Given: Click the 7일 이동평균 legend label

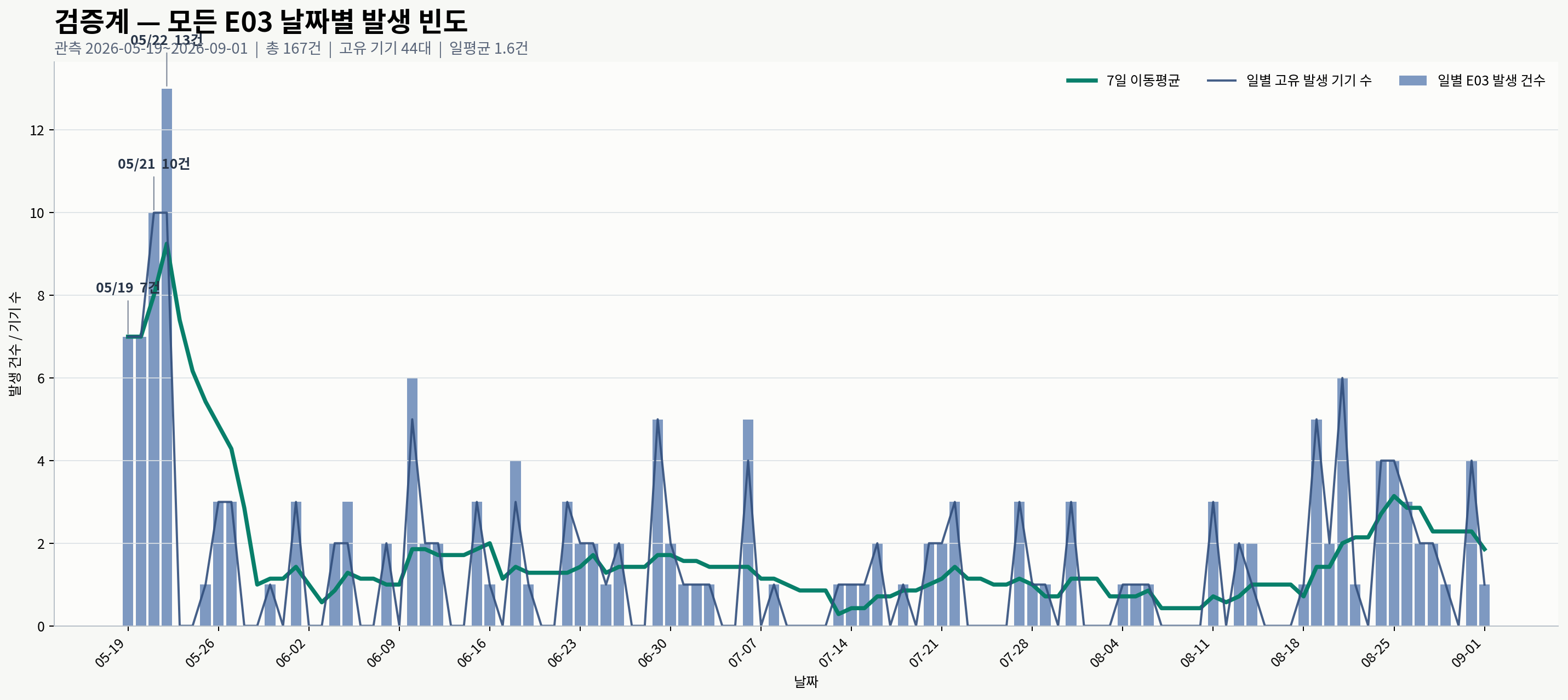Looking at the screenshot, I should (1142, 81).
